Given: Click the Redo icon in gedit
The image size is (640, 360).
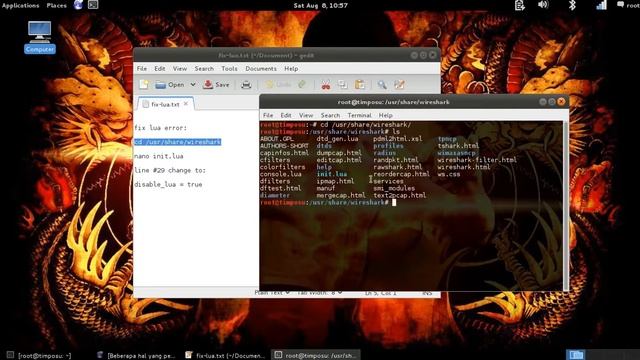Looking at the screenshot, I should click(x=302, y=84).
